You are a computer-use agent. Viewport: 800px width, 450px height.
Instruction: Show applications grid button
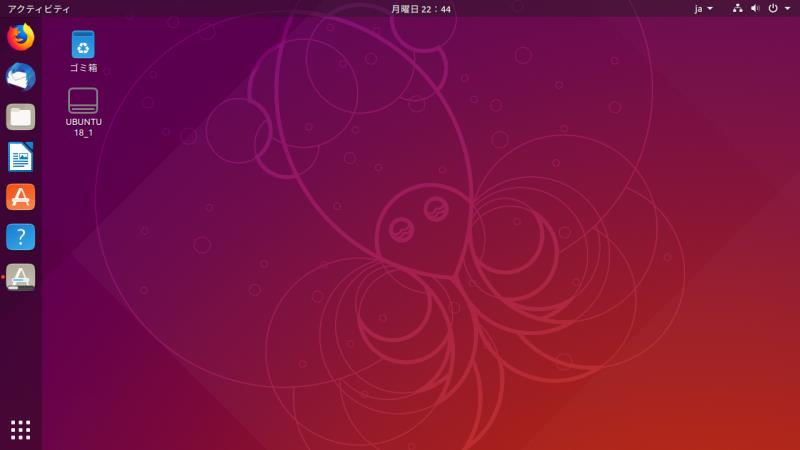click(20, 430)
